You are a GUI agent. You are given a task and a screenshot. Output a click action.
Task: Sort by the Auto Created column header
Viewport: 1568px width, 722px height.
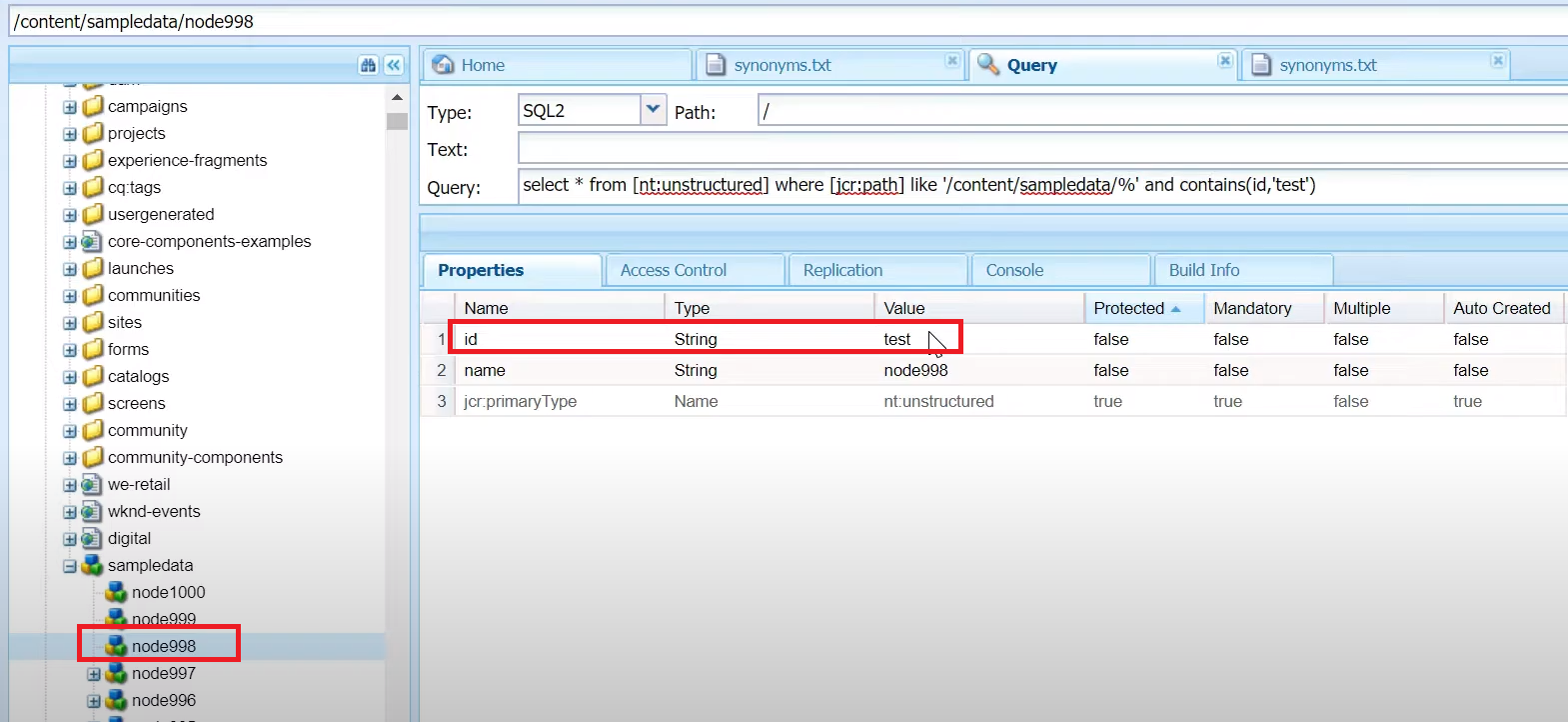tap(1503, 308)
